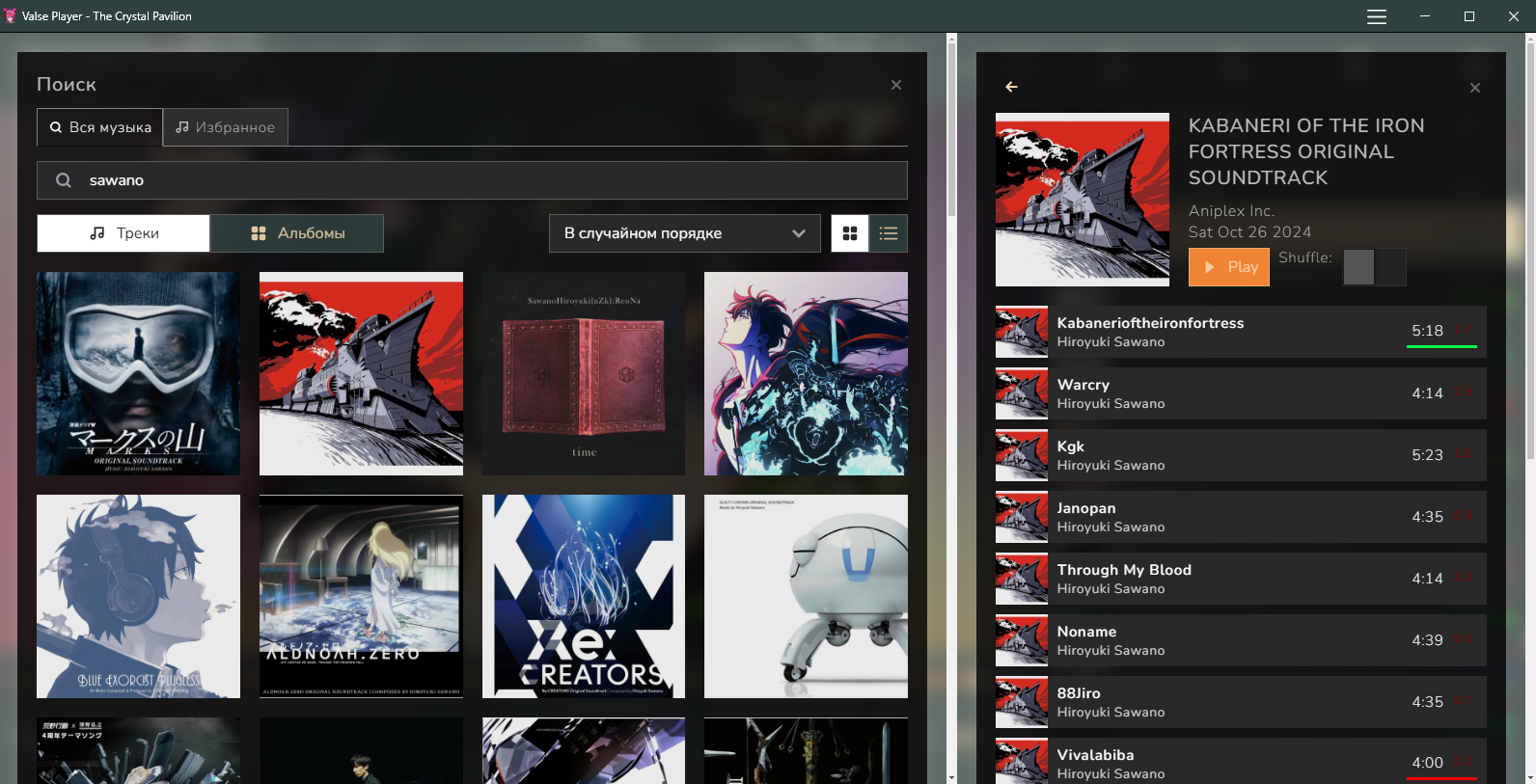Select the Альбомы filter
The height and width of the screenshot is (784, 1536).
tap(297, 233)
